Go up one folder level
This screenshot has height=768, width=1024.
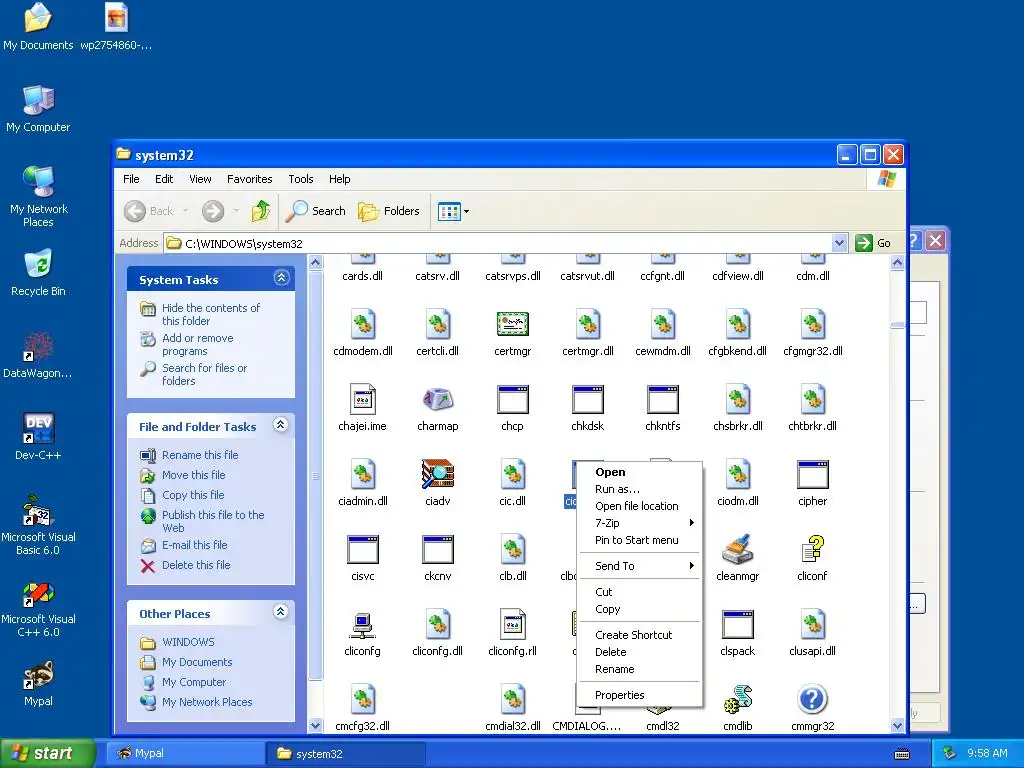261,211
